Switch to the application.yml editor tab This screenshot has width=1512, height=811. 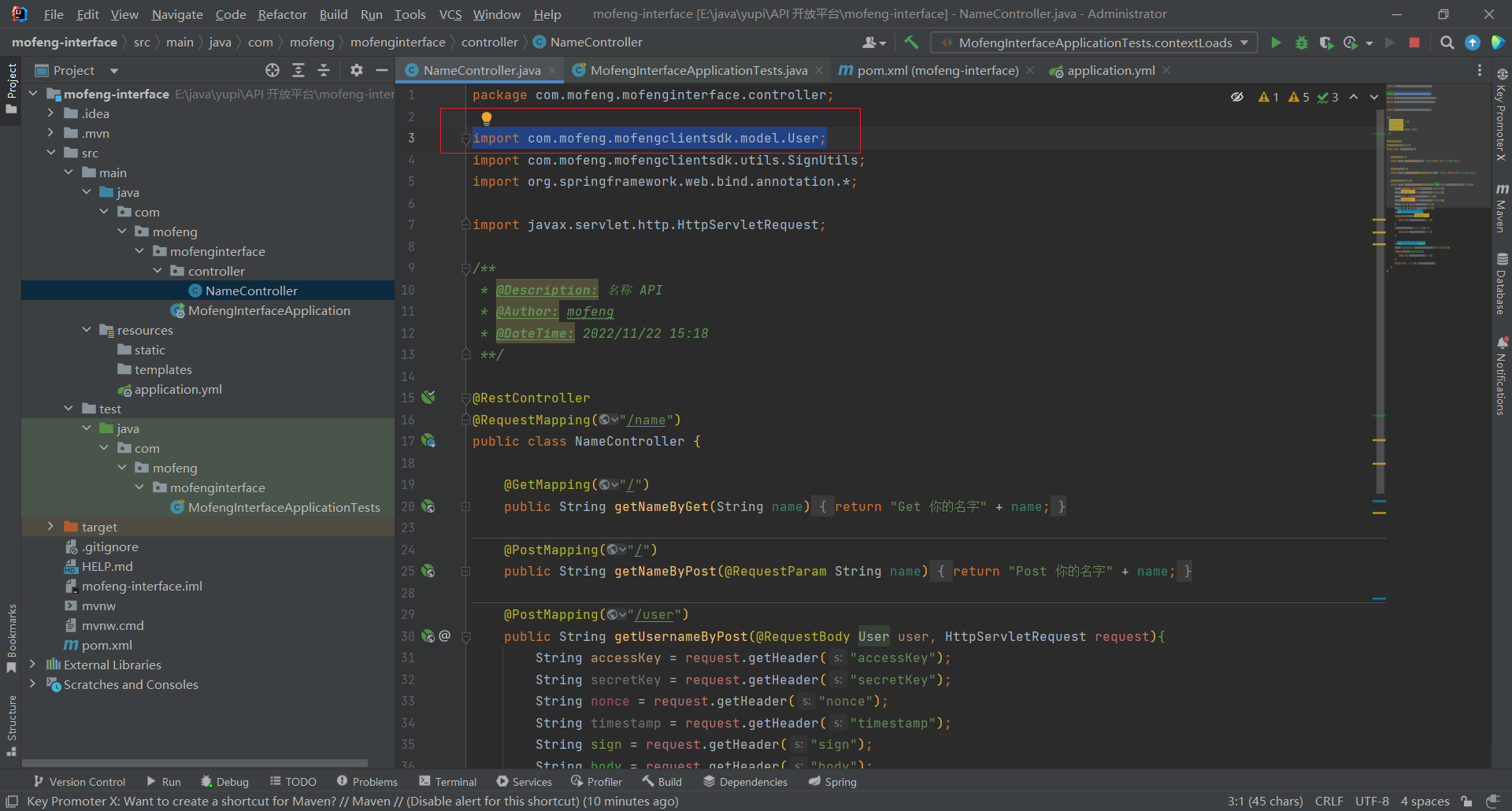[1110, 70]
